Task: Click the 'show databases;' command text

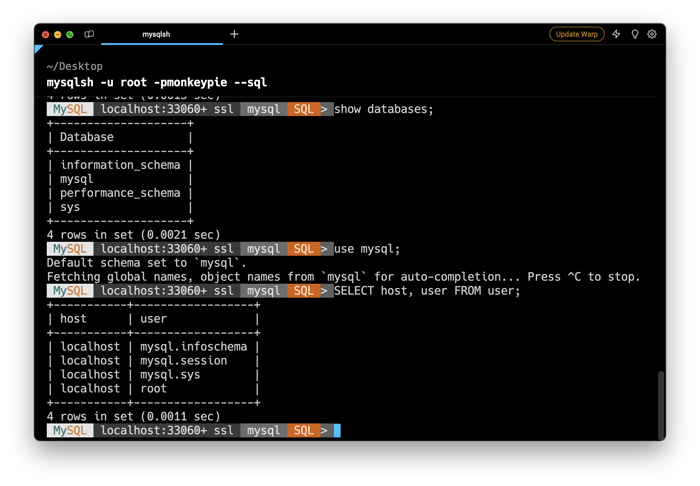Action: coord(383,109)
